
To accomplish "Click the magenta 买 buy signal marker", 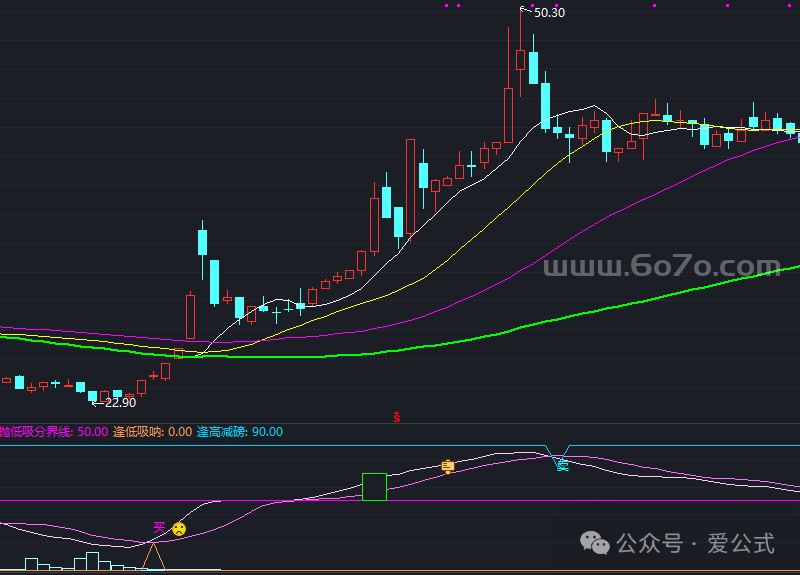I will 158,526.
